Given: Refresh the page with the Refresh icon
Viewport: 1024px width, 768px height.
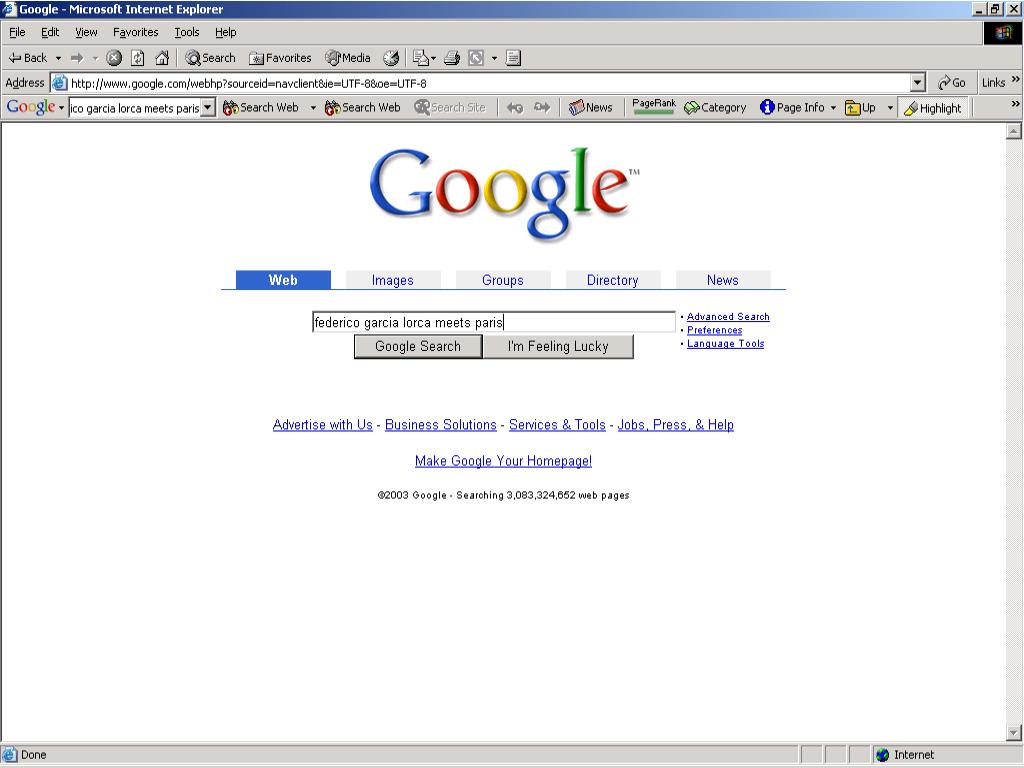Looking at the screenshot, I should pos(138,58).
